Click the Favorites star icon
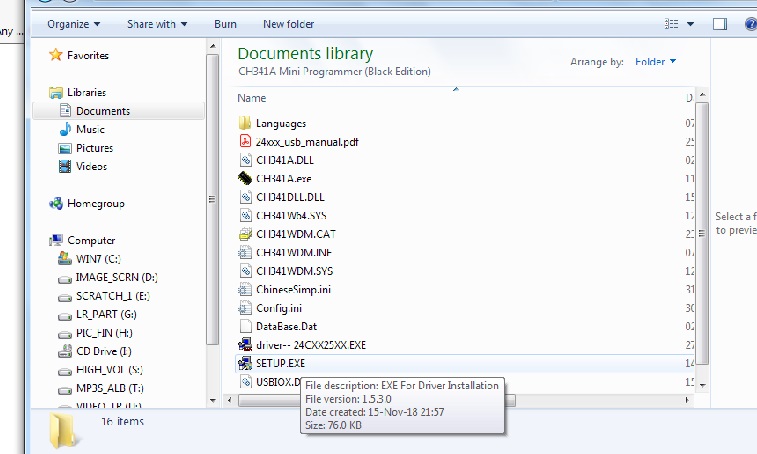The image size is (757, 454). (56, 55)
